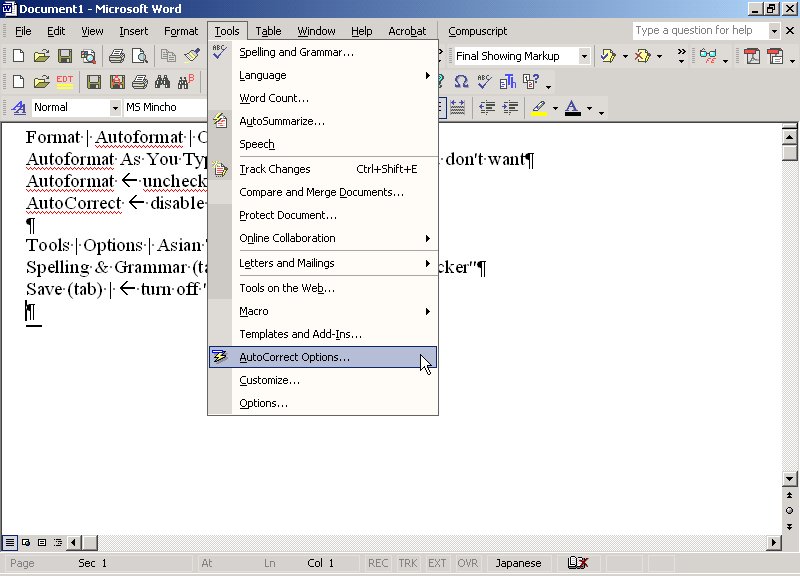Open the Normal style dropdown
The image size is (800, 576).
pyautogui.click(x=113, y=107)
